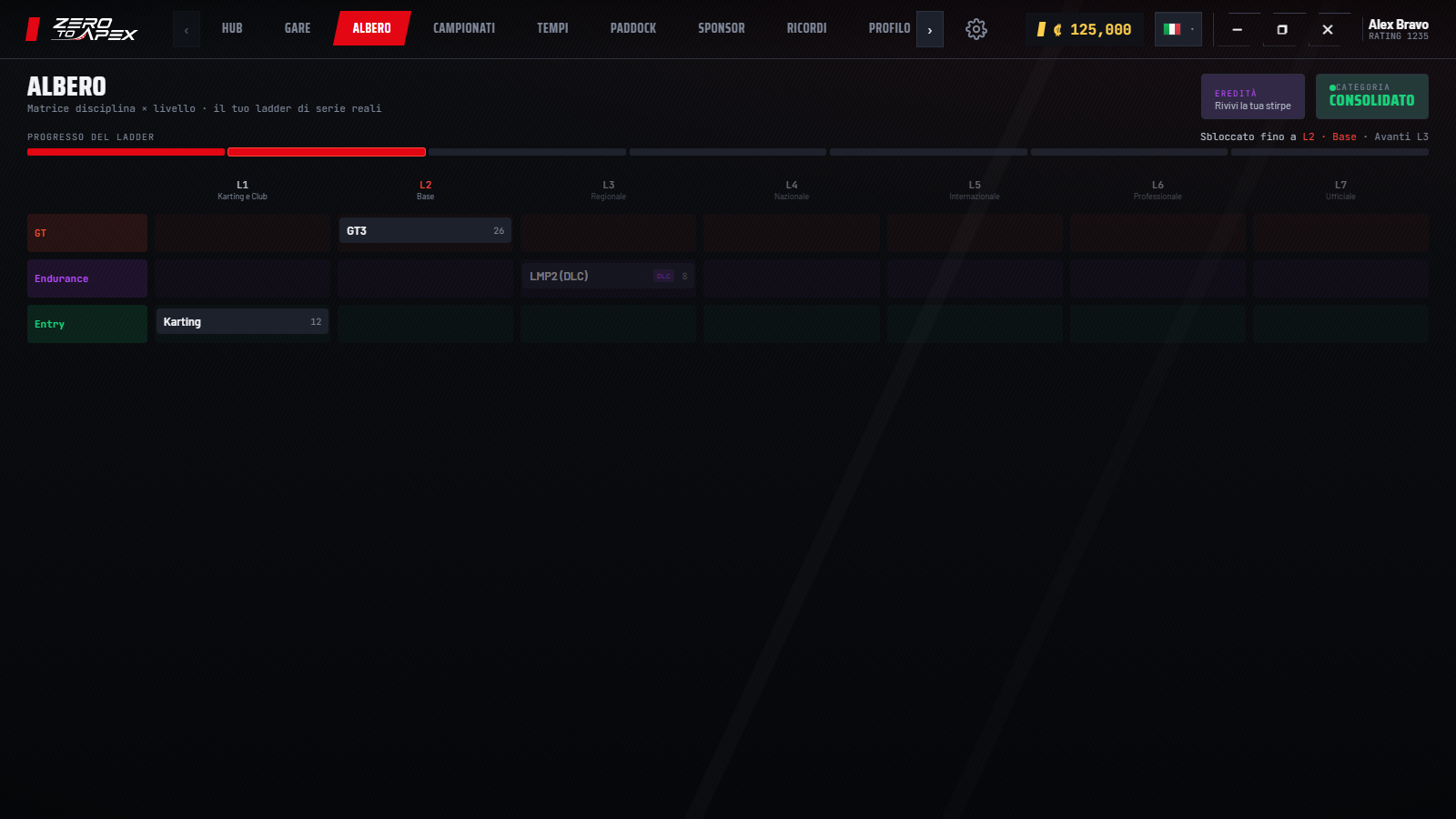Select the ALBERO tab

pyautogui.click(x=372, y=28)
